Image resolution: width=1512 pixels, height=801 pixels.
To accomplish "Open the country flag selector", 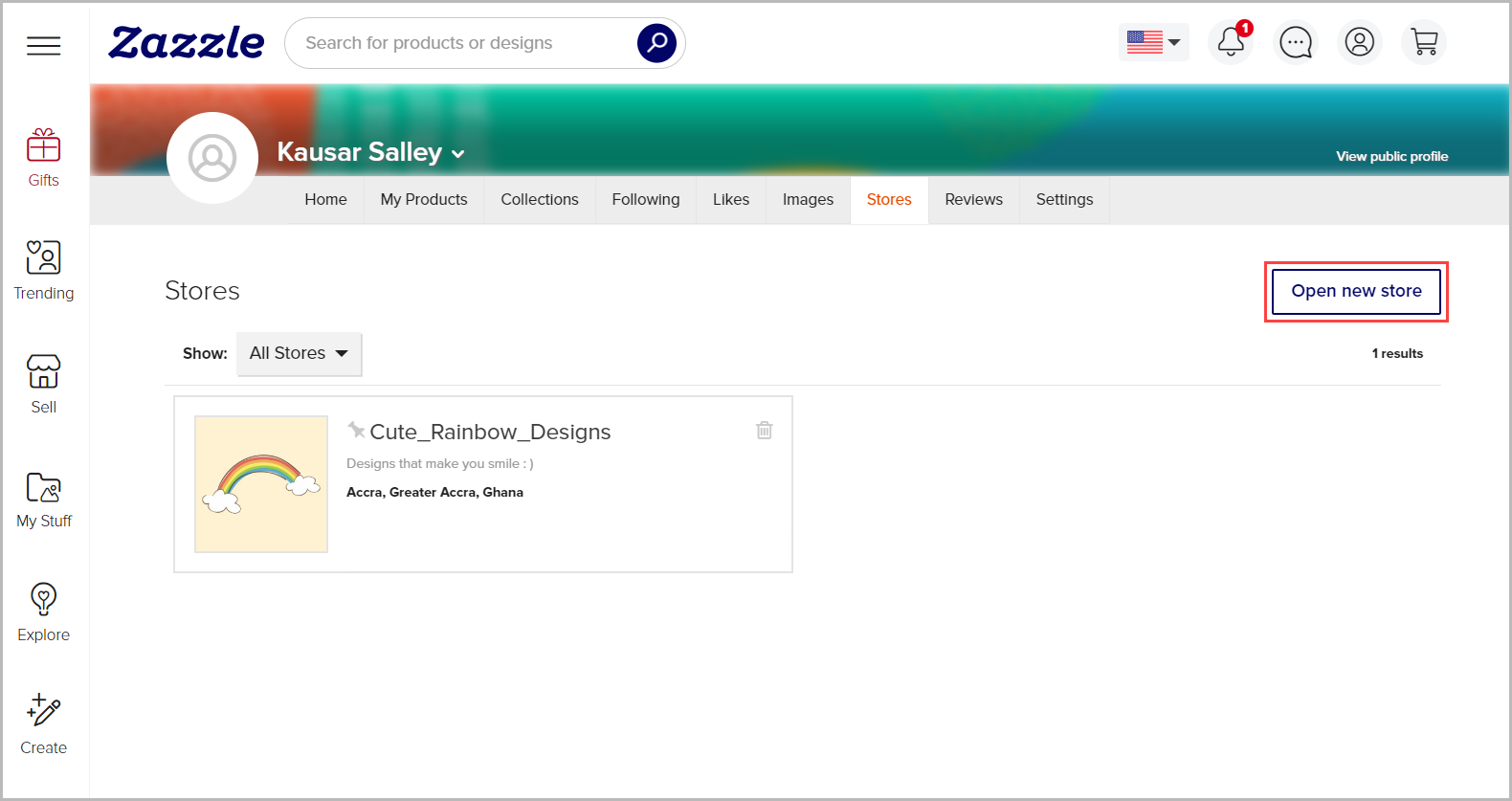I will click(x=1154, y=42).
